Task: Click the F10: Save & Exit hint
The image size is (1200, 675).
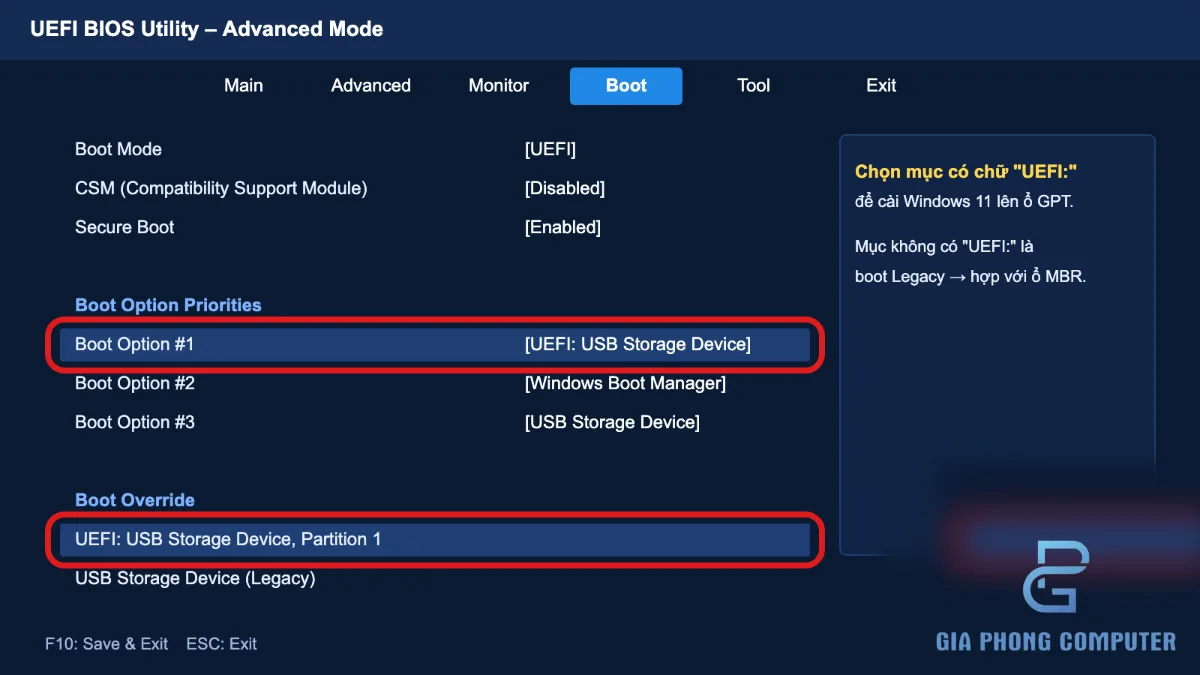Action: pyautogui.click(x=106, y=644)
